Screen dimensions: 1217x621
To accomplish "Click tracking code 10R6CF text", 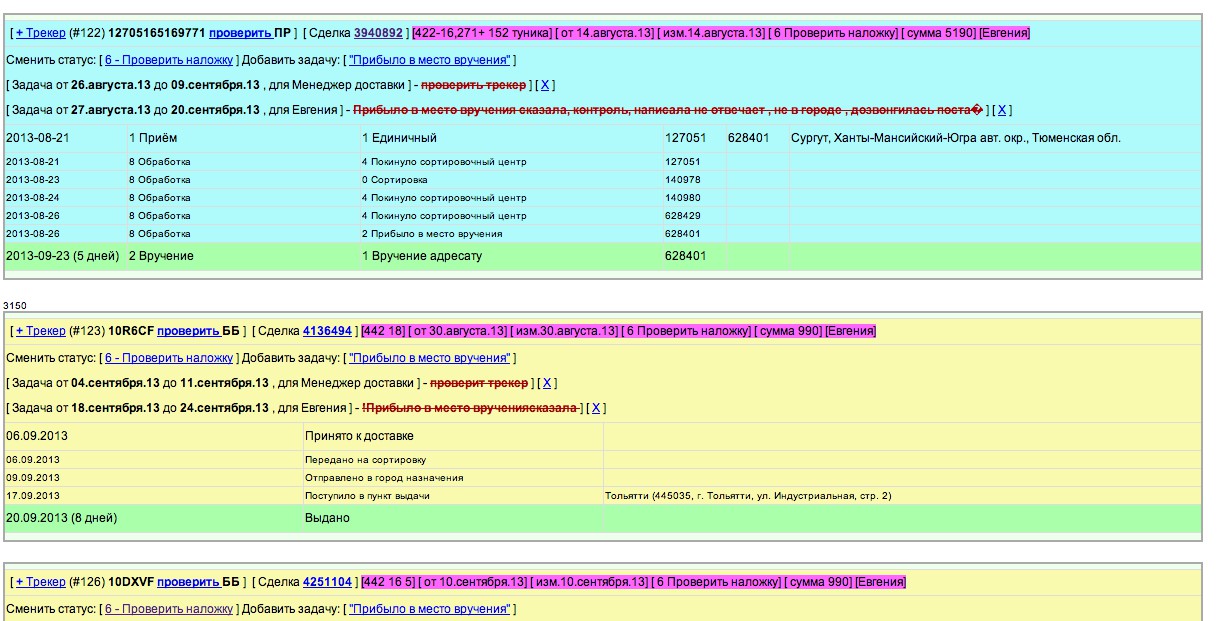I will coord(130,331).
